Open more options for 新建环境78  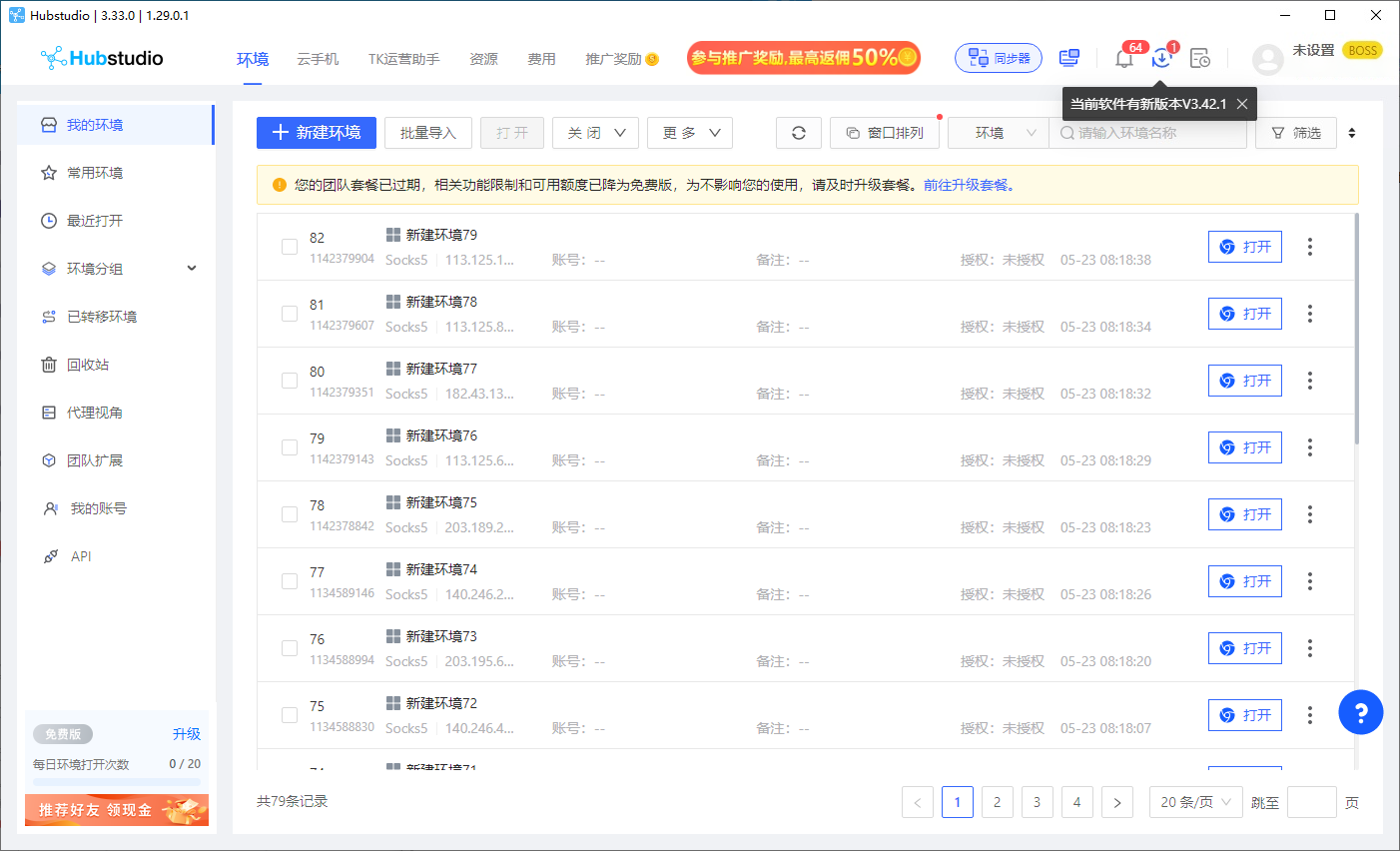[1310, 314]
